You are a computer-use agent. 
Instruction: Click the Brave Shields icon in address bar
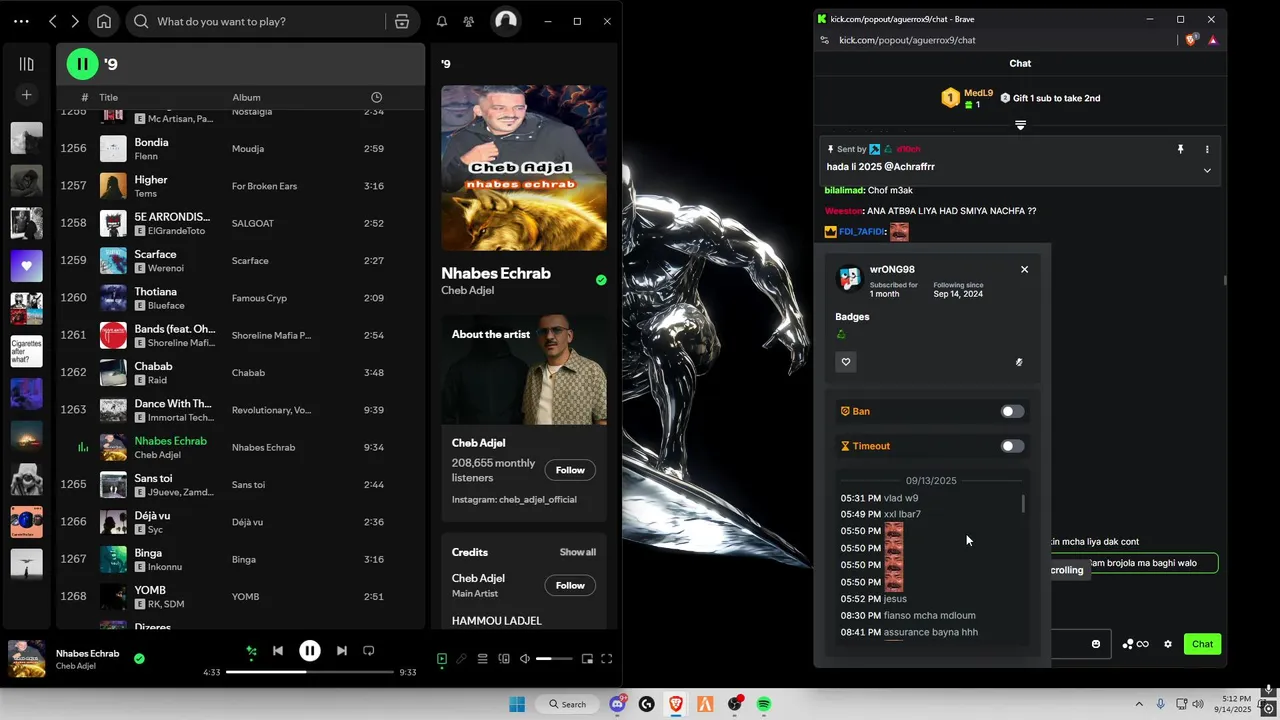tap(1191, 40)
